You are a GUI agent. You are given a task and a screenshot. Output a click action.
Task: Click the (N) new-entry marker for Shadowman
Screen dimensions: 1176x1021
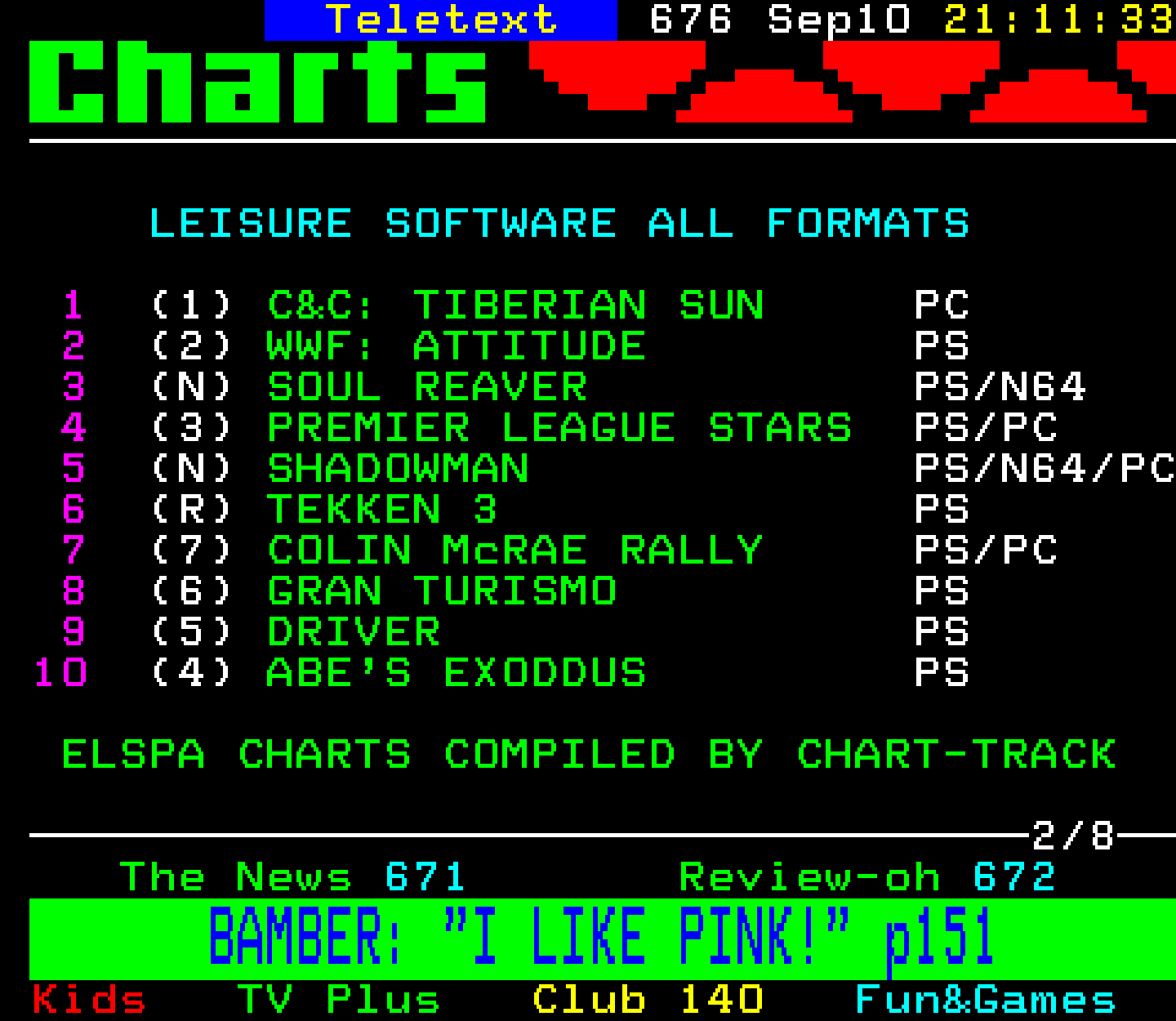pyautogui.click(x=192, y=469)
